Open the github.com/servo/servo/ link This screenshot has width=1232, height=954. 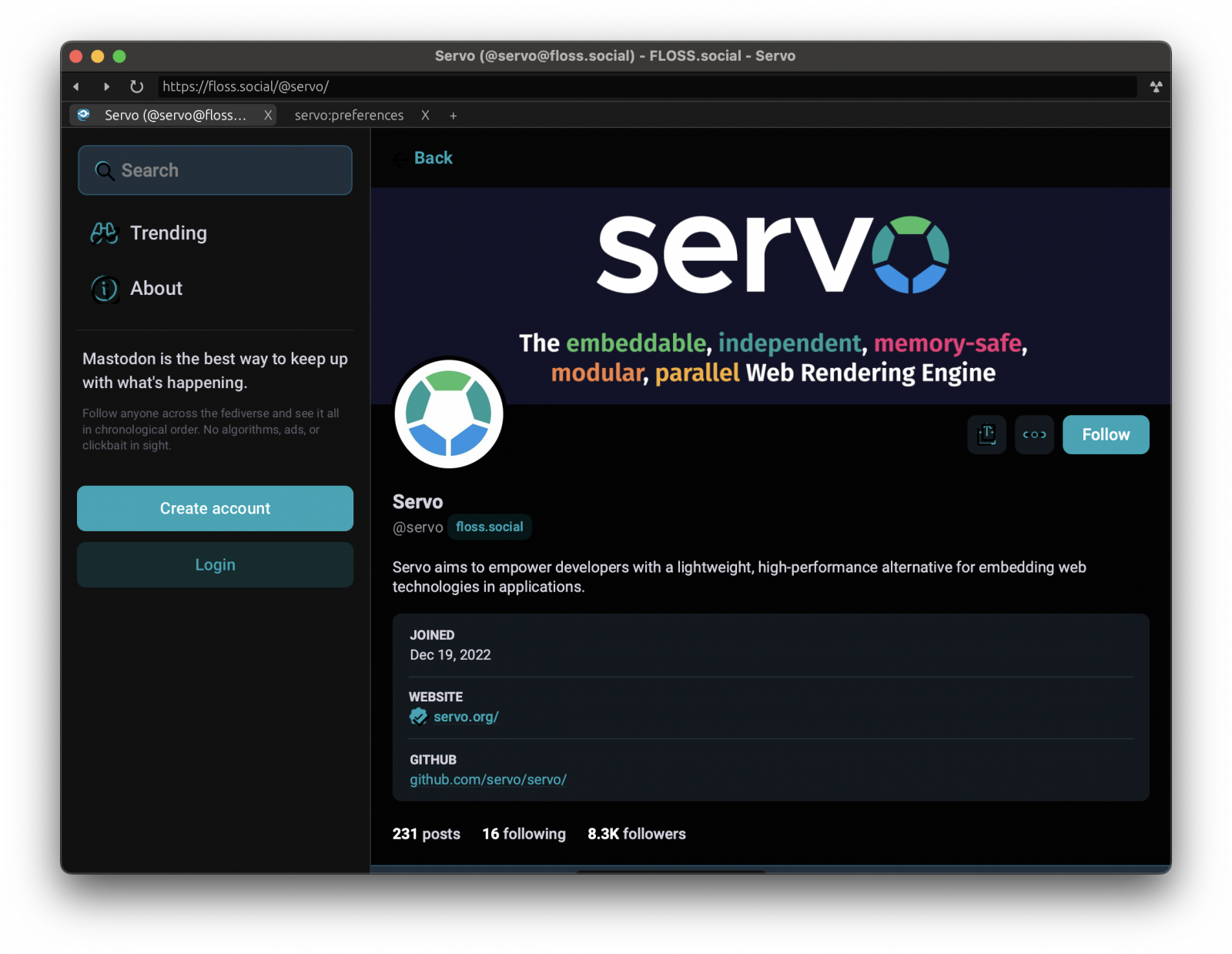[487, 780]
